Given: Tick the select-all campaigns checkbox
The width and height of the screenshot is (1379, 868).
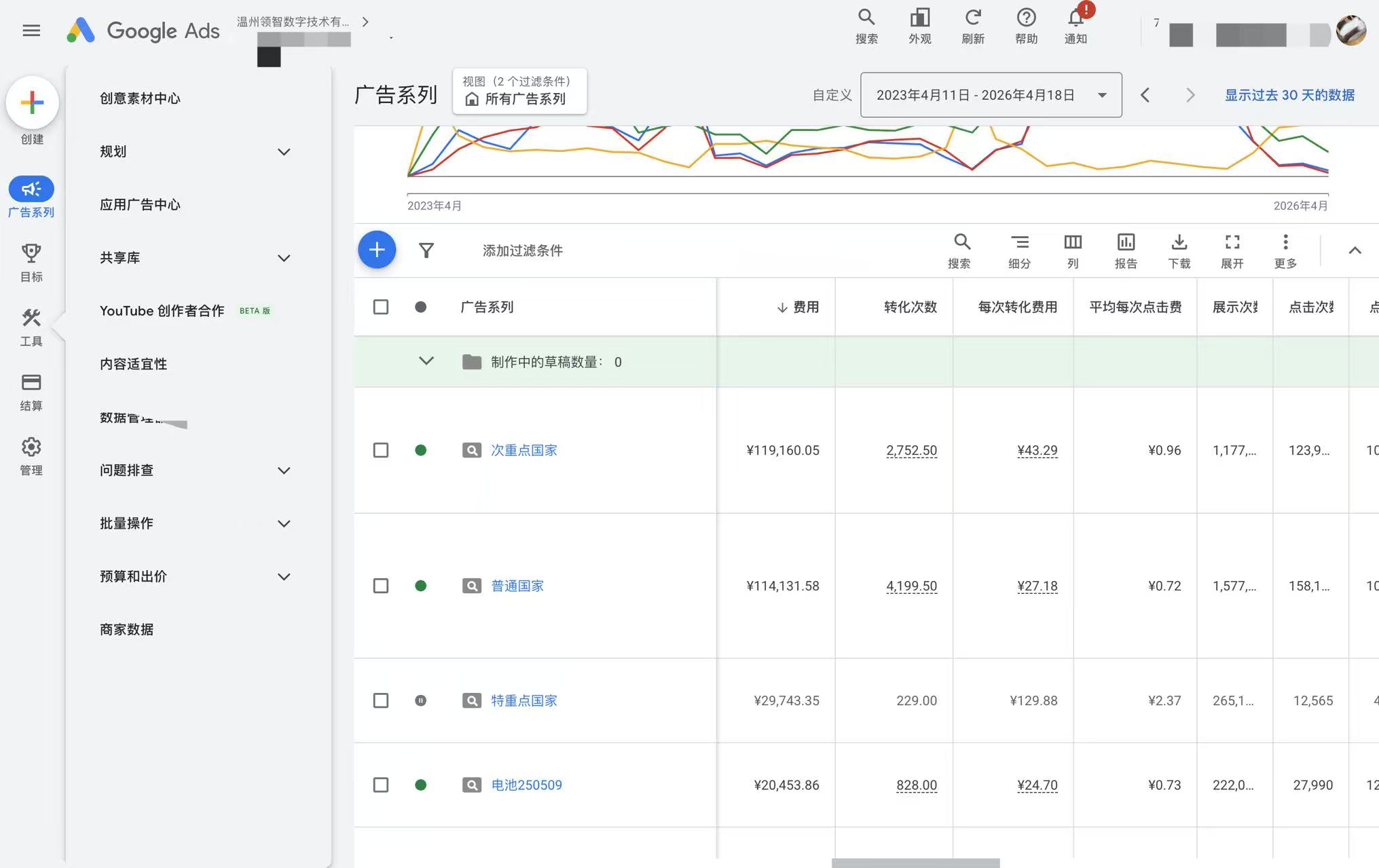Looking at the screenshot, I should click(381, 307).
